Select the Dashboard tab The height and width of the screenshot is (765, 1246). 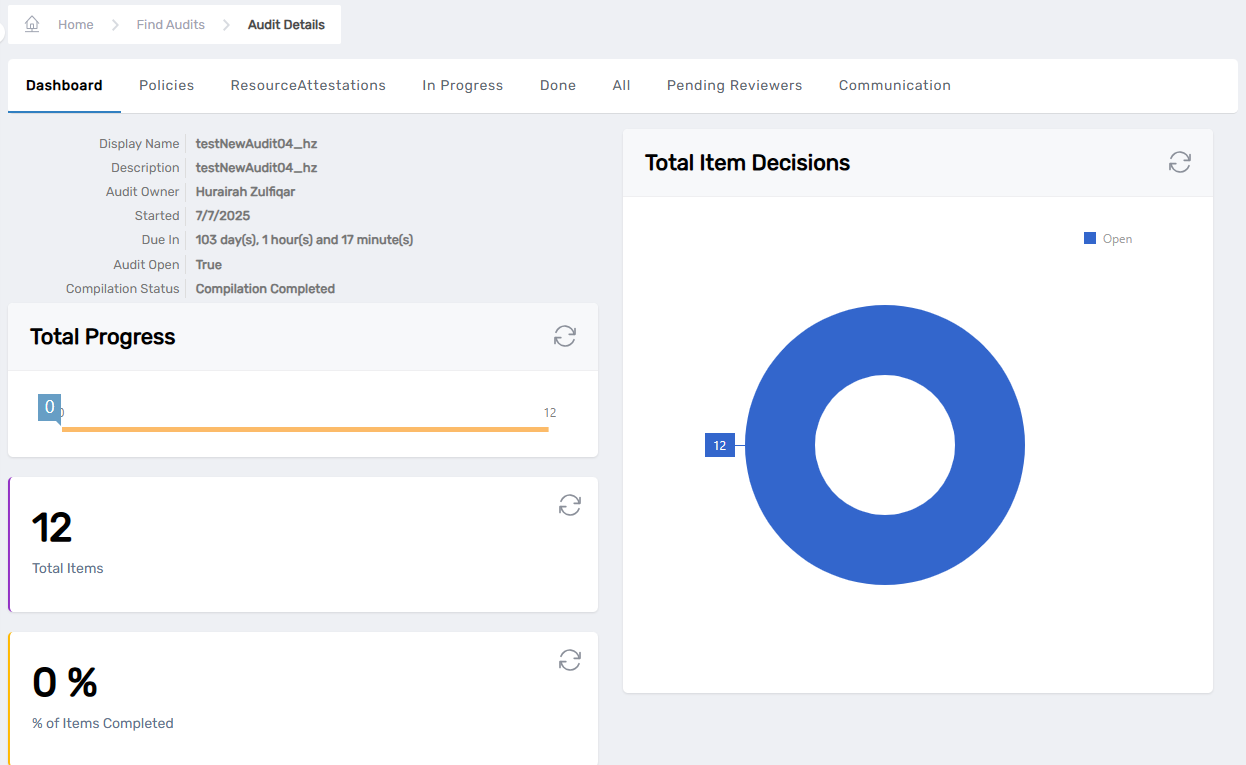(64, 85)
